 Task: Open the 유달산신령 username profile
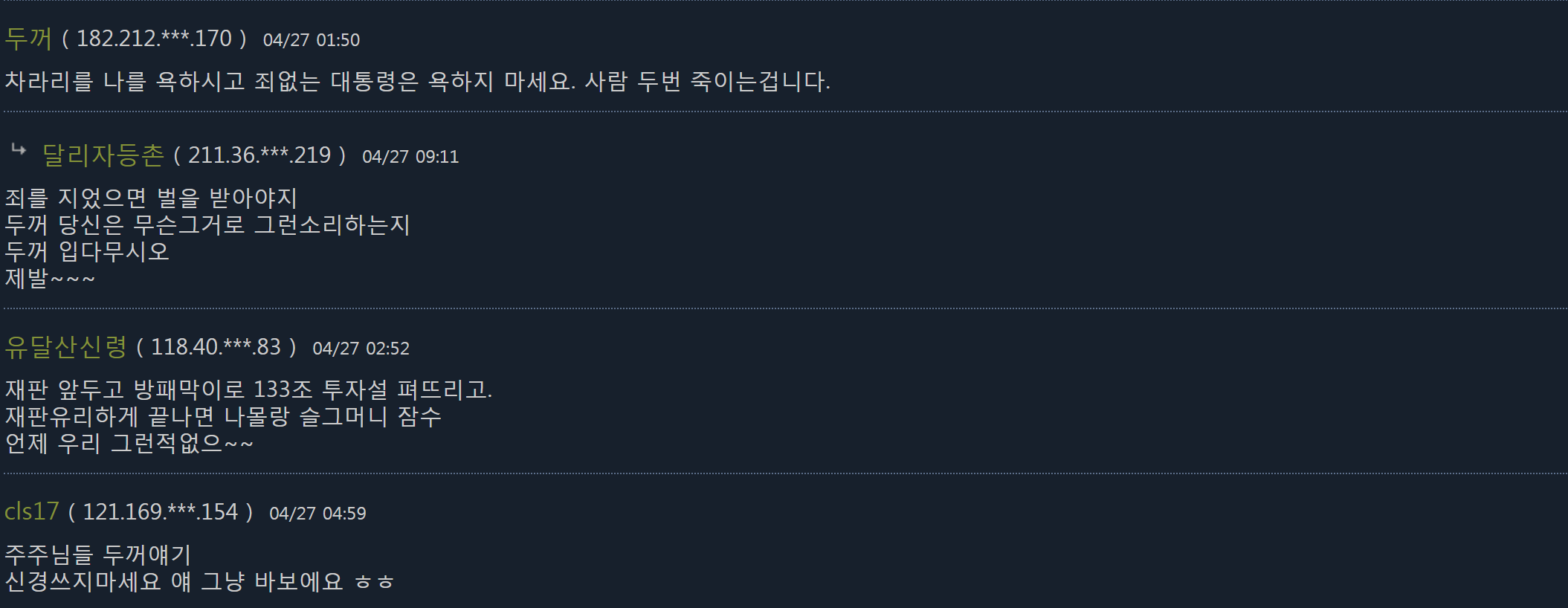(66, 346)
